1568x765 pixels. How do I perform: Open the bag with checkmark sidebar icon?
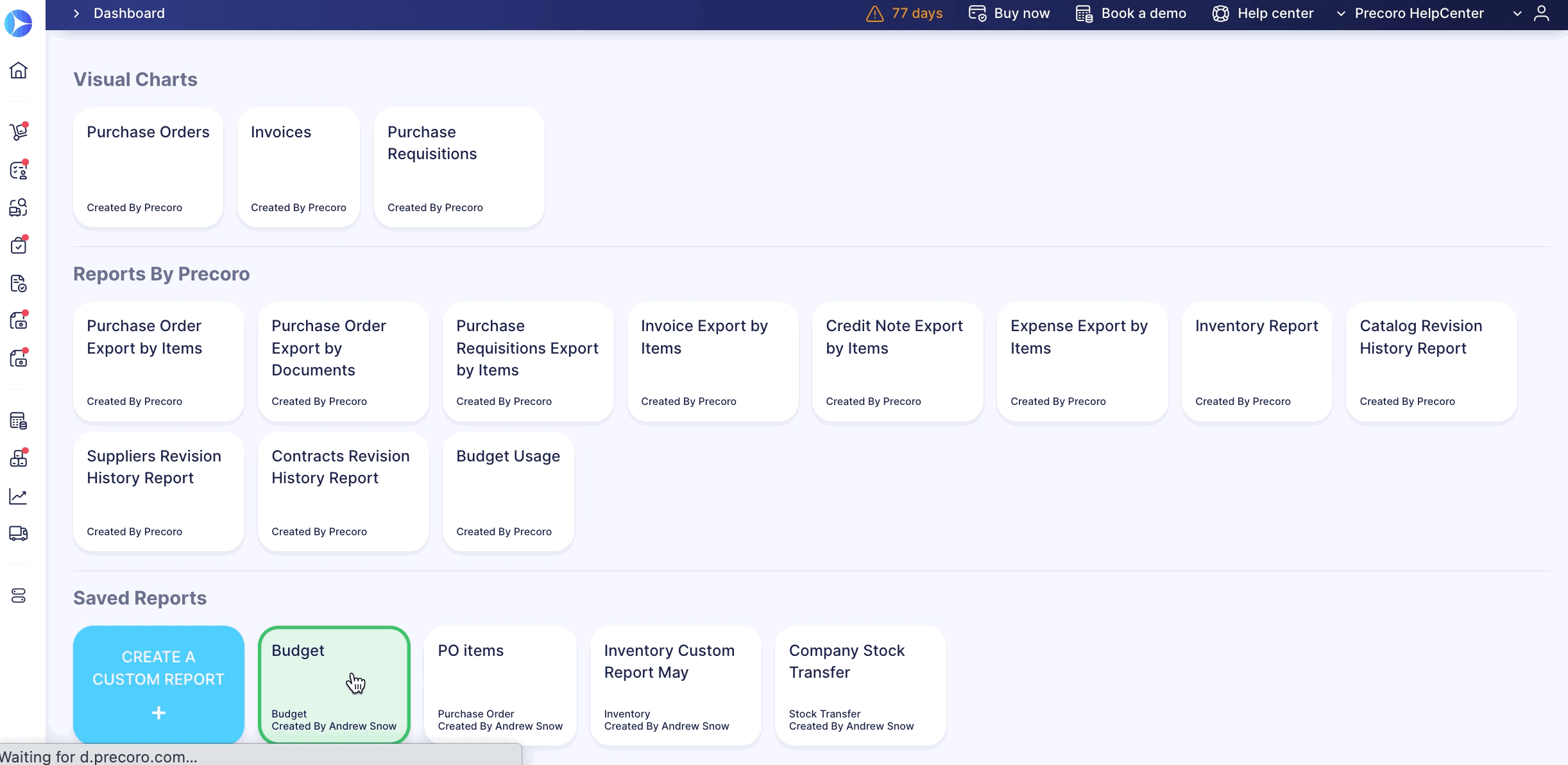pyautogui.click(x=19, y=245)
